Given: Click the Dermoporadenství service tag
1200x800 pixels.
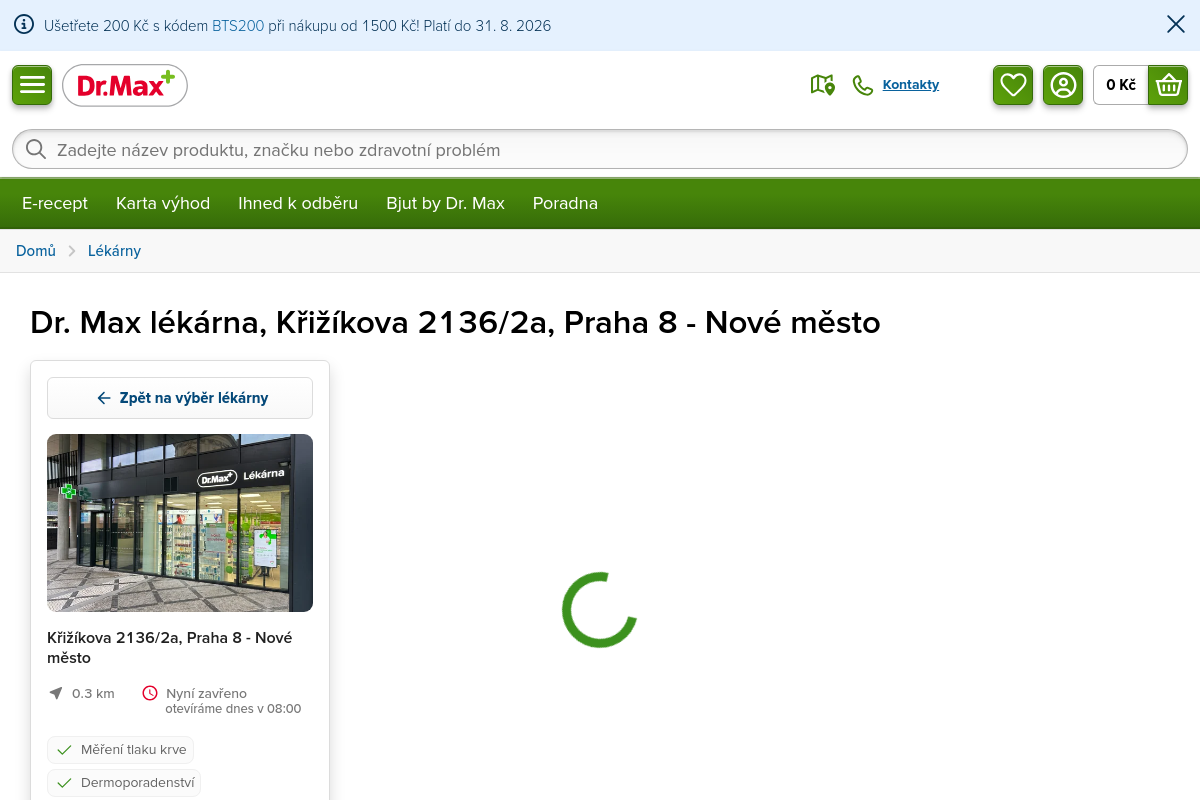Looking at the screenshot, I should (124, 783).
